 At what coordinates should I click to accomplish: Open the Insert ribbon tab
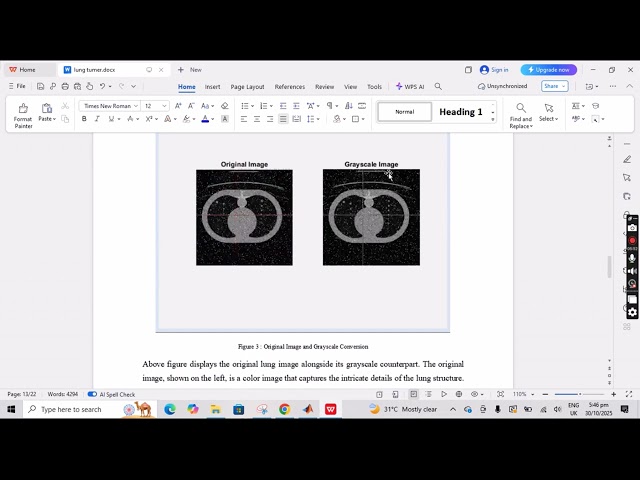click(212, 87)
